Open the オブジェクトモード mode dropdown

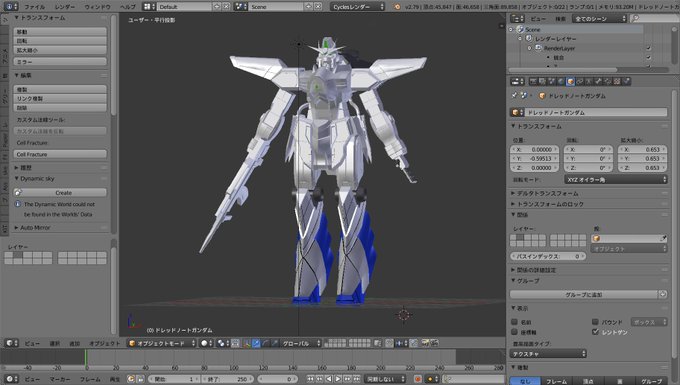pos(162,343)
